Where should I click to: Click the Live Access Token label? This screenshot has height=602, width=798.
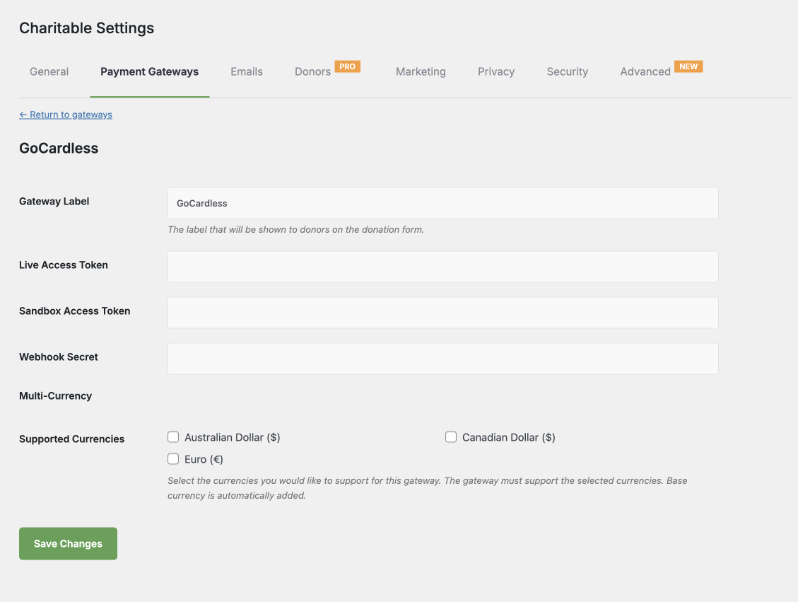coord(64,265)
